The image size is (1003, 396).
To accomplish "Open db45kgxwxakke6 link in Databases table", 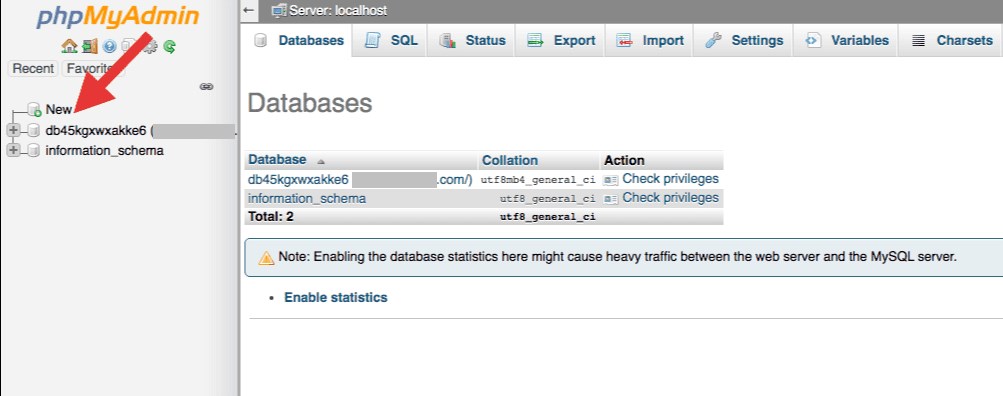I will tap(298, 179).
